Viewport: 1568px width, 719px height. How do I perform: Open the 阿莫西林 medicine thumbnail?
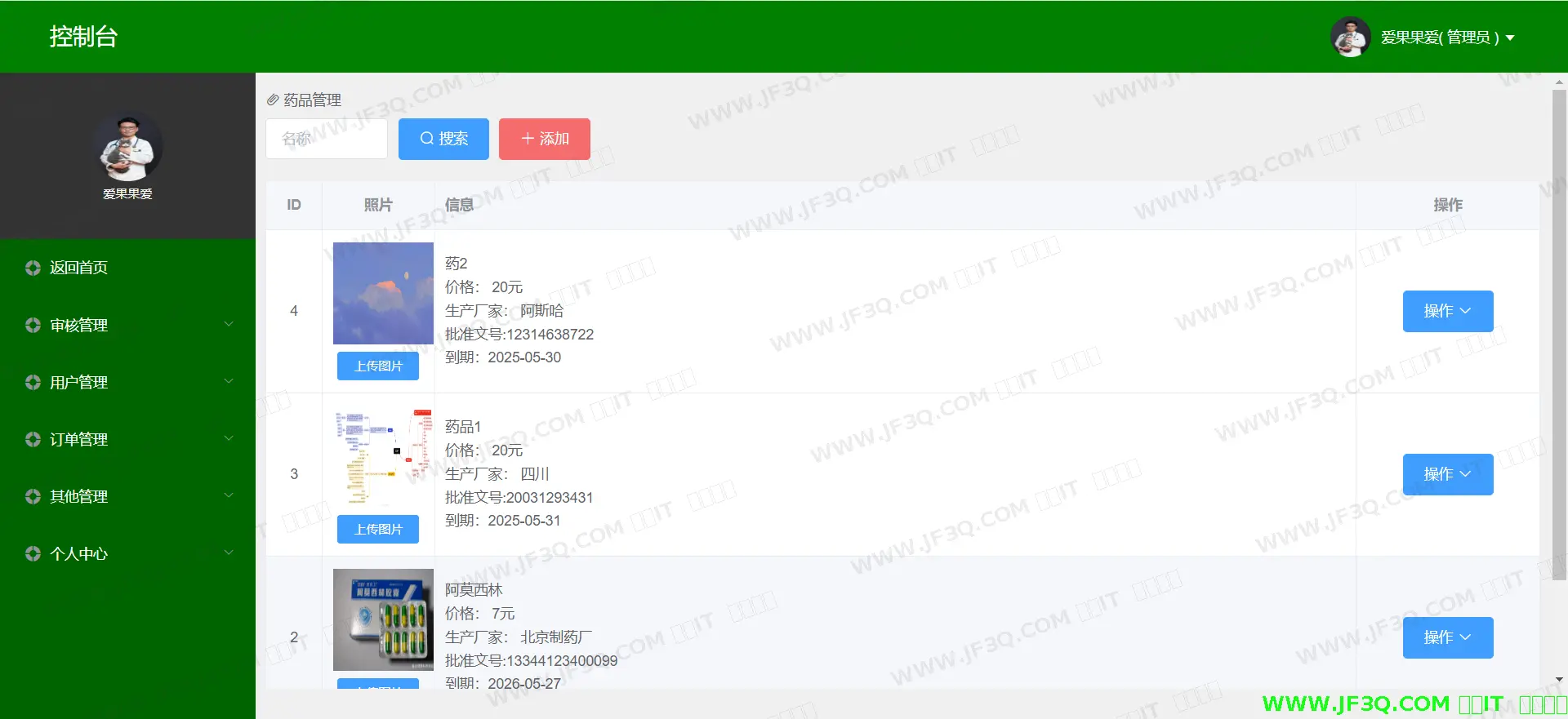click(383, 619)
